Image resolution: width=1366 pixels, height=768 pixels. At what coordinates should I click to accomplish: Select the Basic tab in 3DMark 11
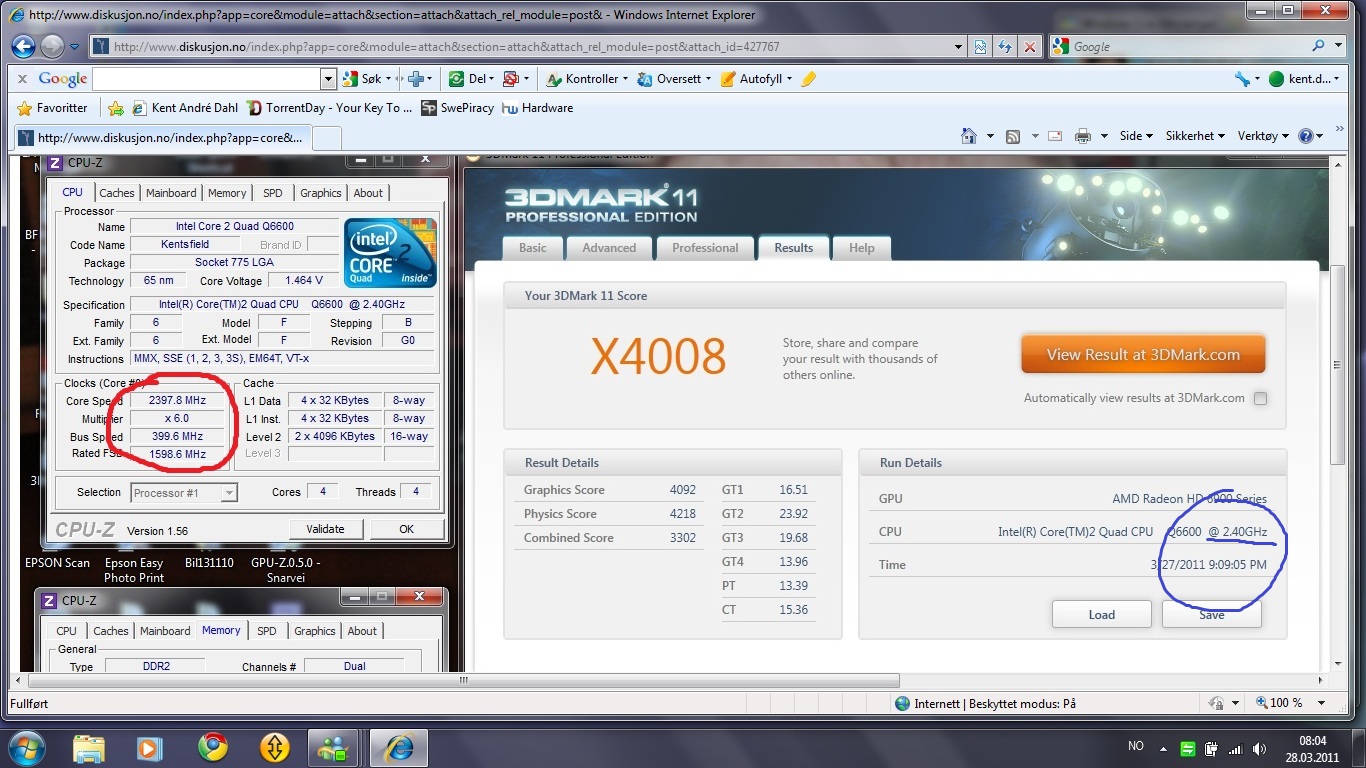533,248
